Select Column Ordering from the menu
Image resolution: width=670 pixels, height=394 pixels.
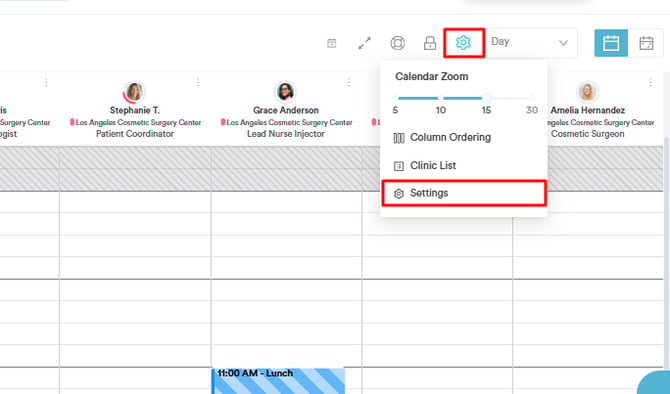[x=464, y=137]
